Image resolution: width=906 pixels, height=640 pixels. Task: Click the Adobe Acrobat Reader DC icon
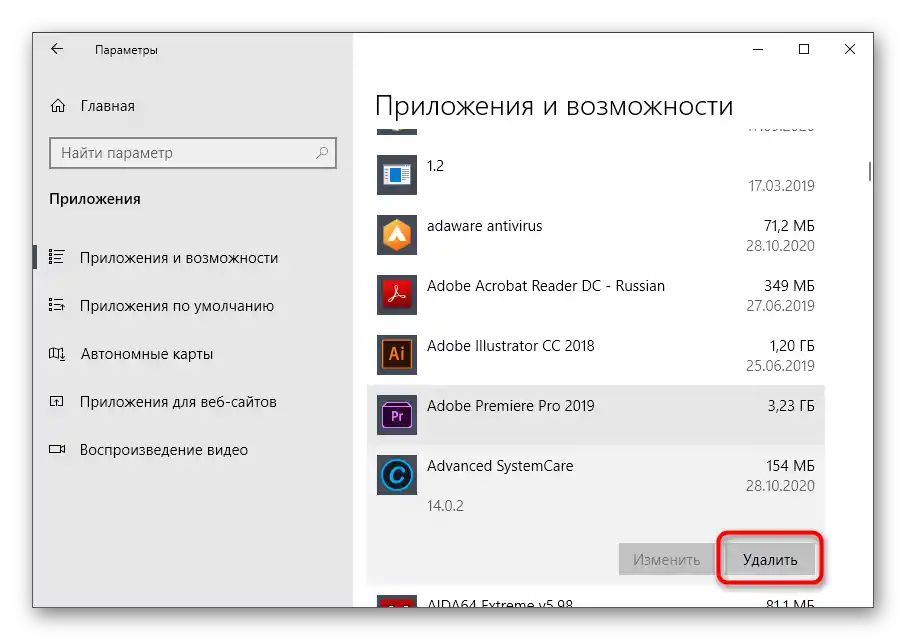(397, 295)
